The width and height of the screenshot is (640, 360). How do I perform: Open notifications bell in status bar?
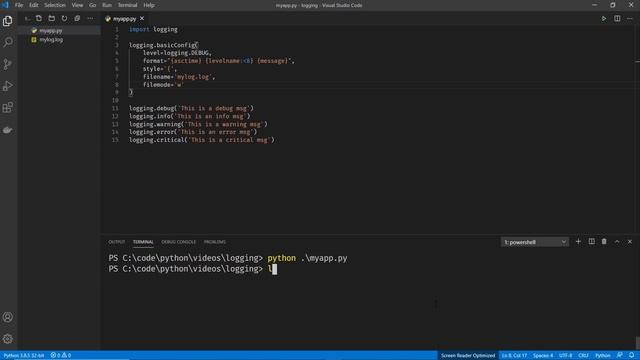[x=631, y=355]
